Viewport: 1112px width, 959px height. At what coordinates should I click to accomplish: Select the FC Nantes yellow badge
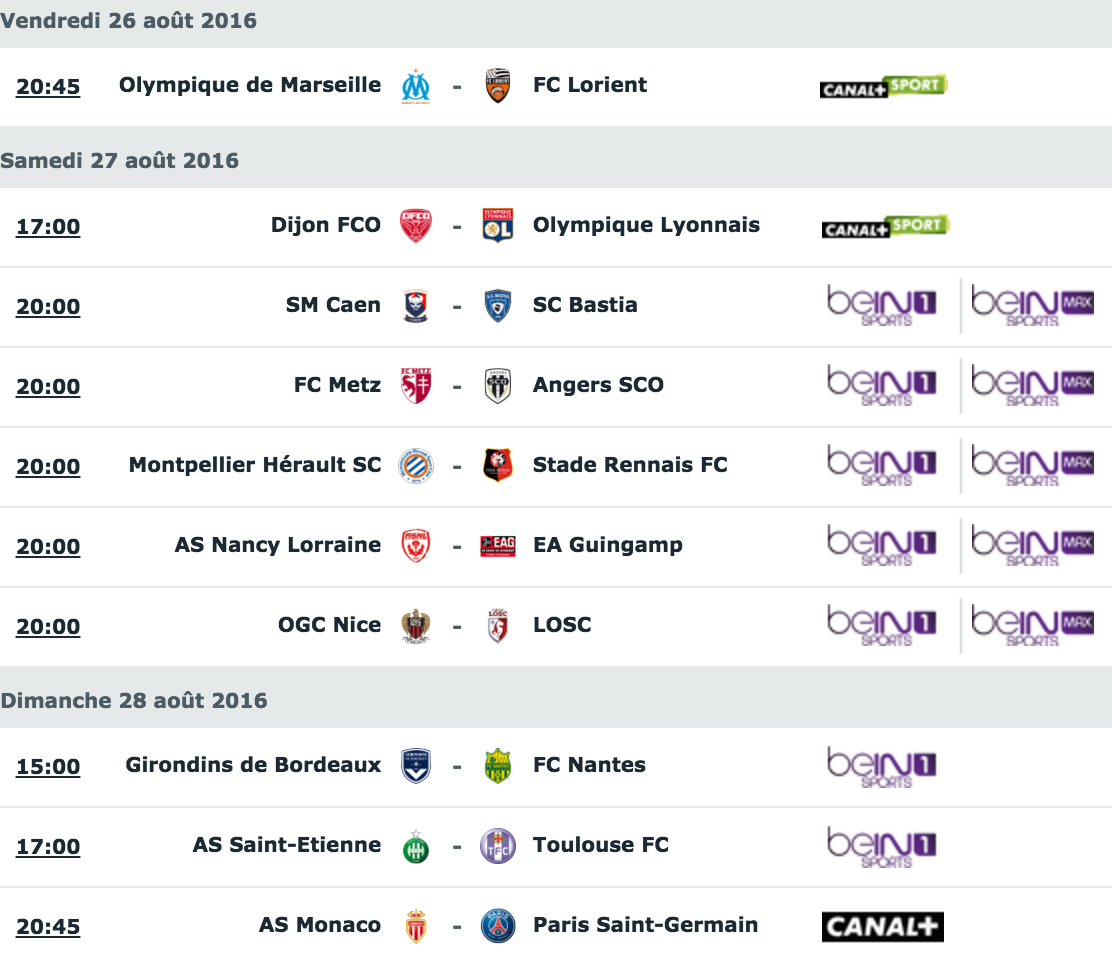498,765
